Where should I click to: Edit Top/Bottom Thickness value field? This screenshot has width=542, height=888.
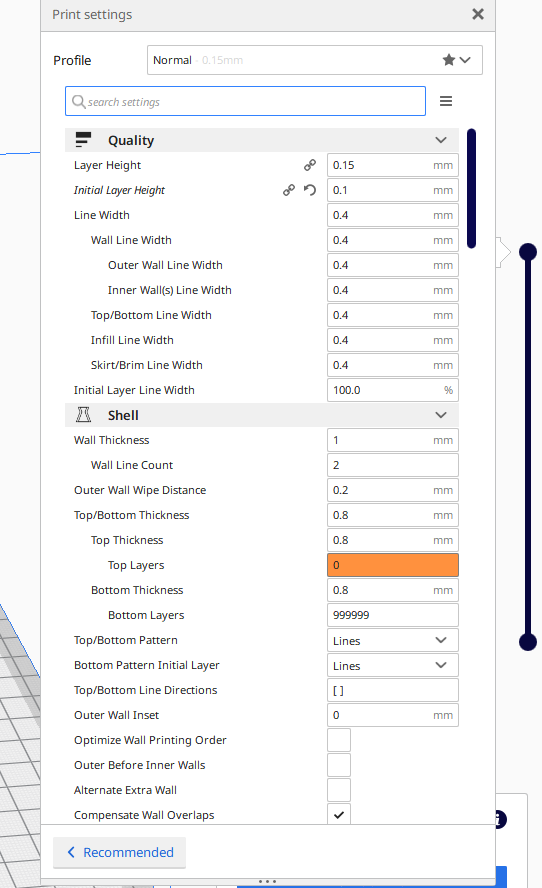[392, 515]
